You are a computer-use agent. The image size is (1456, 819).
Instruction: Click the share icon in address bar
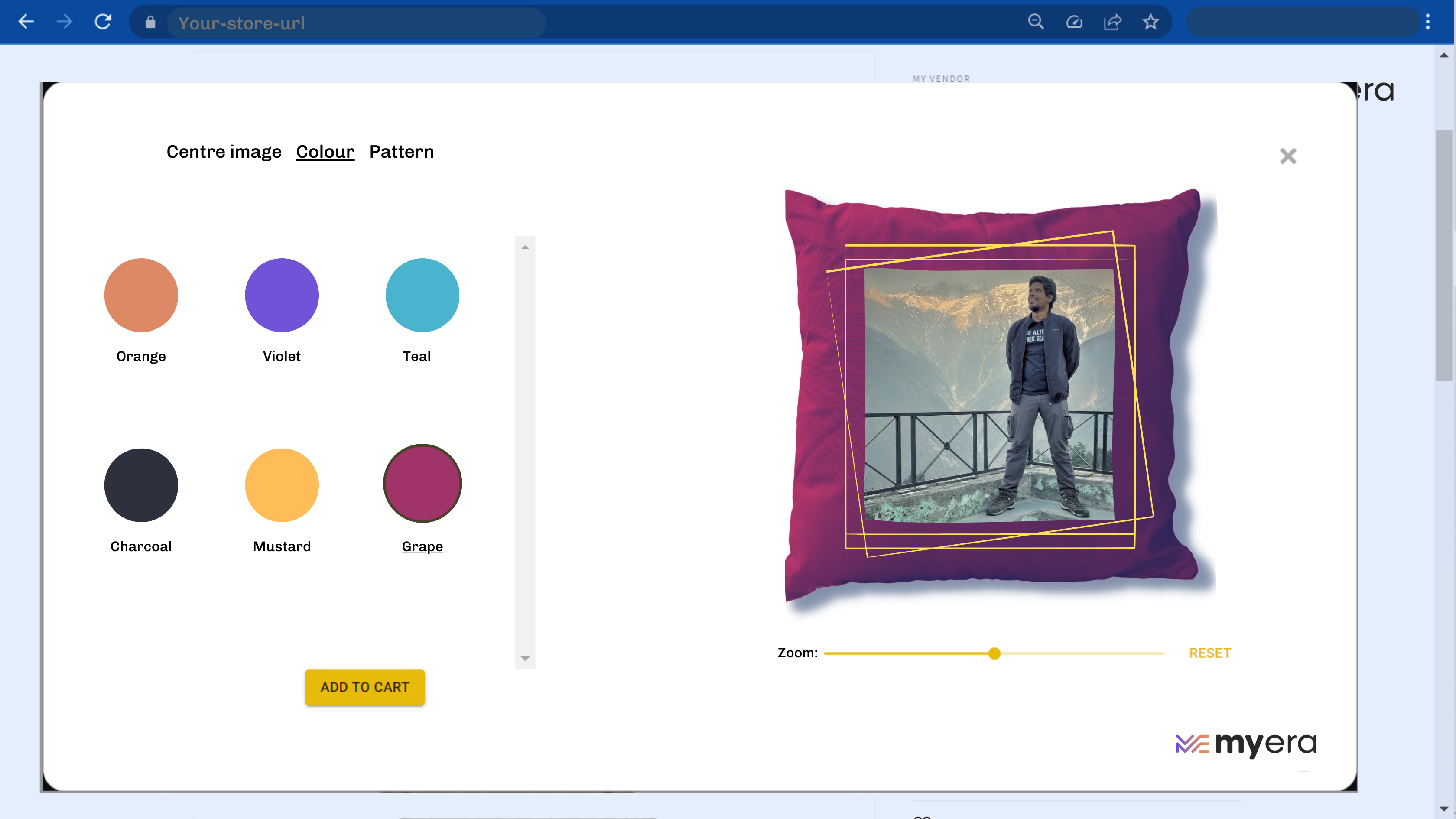pos(1112,22)
